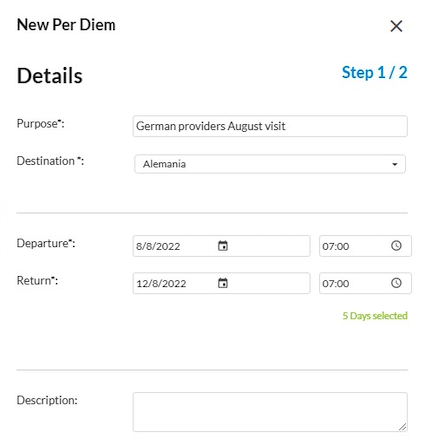This screenshot has width=424, height=442.
Task: Click the Departure date field 8/8/2022
Action: click(x=221, y=246)
